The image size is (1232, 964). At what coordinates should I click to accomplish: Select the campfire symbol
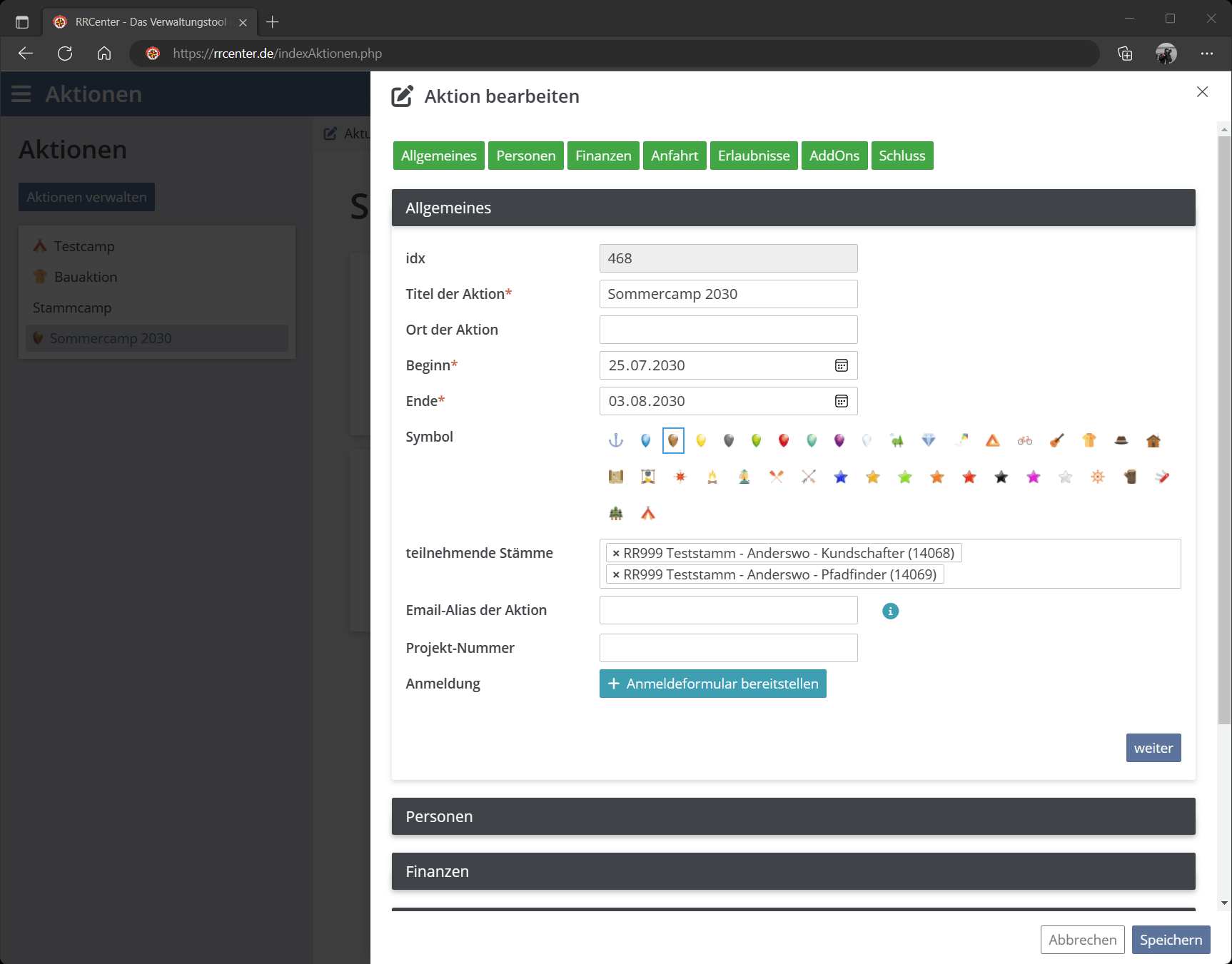tap(712, 477)
